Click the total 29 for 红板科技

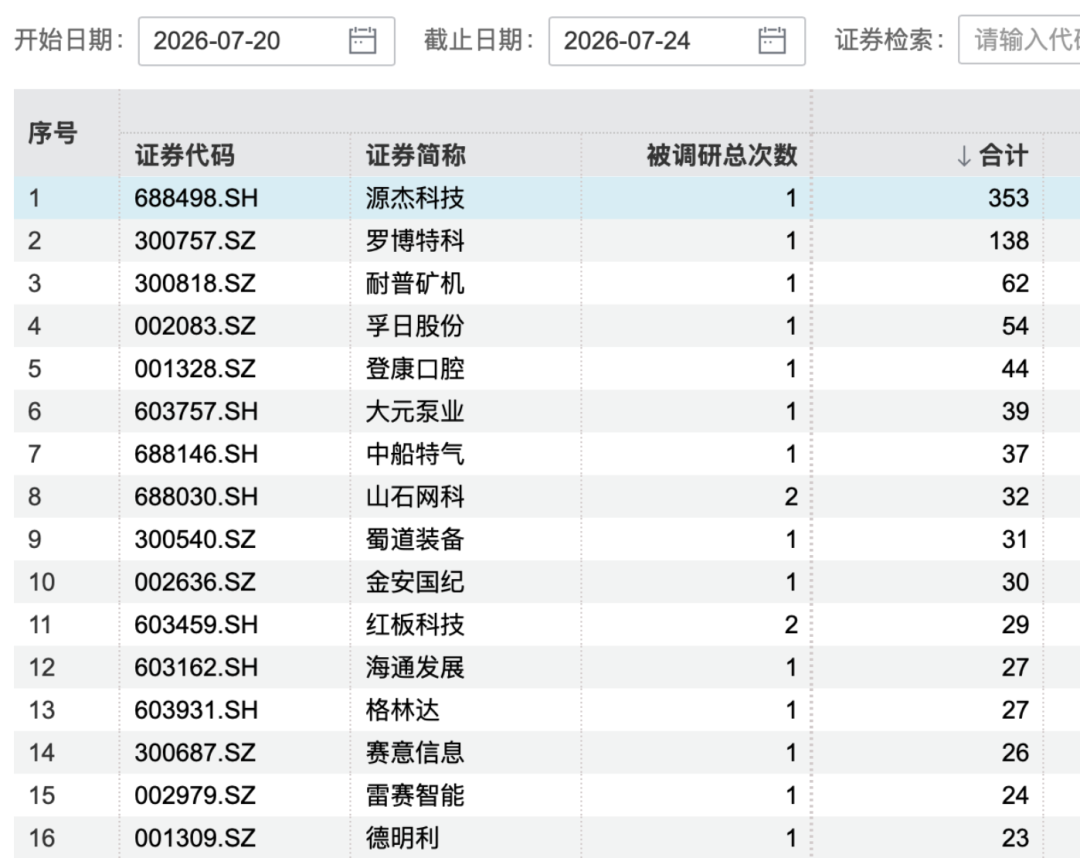pyautogui.click(x=1015, y=625)
